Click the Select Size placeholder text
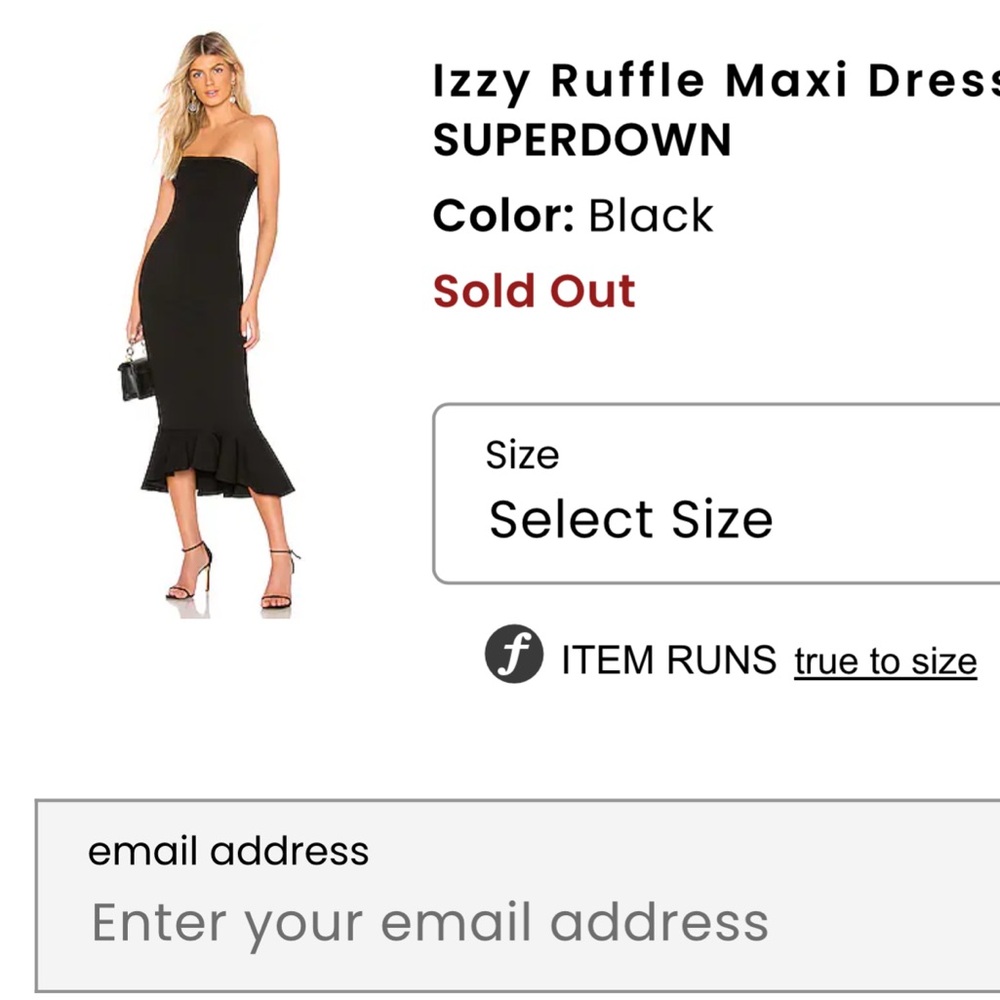The width and height of the screenshot is (1000, 1000). tap(630, 518)
